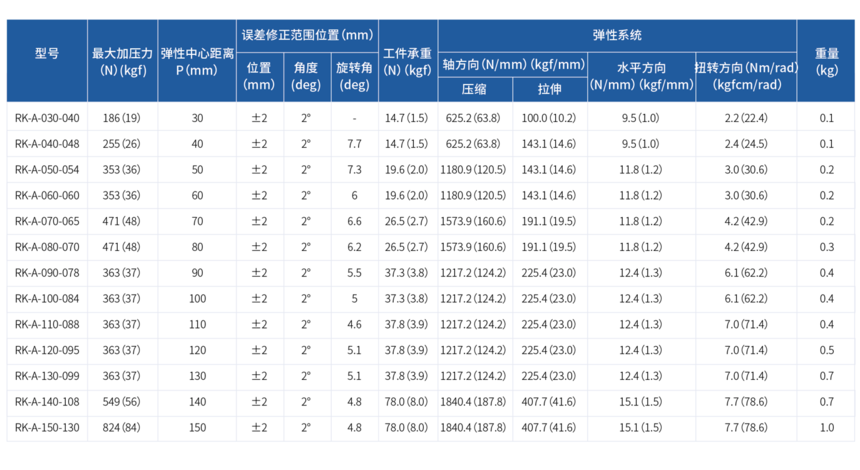The height and width of the screenshot is (470, 860).
Task: Click 4.2 (42.9) in RK-A-070-065 row
Action: (746, 221)
